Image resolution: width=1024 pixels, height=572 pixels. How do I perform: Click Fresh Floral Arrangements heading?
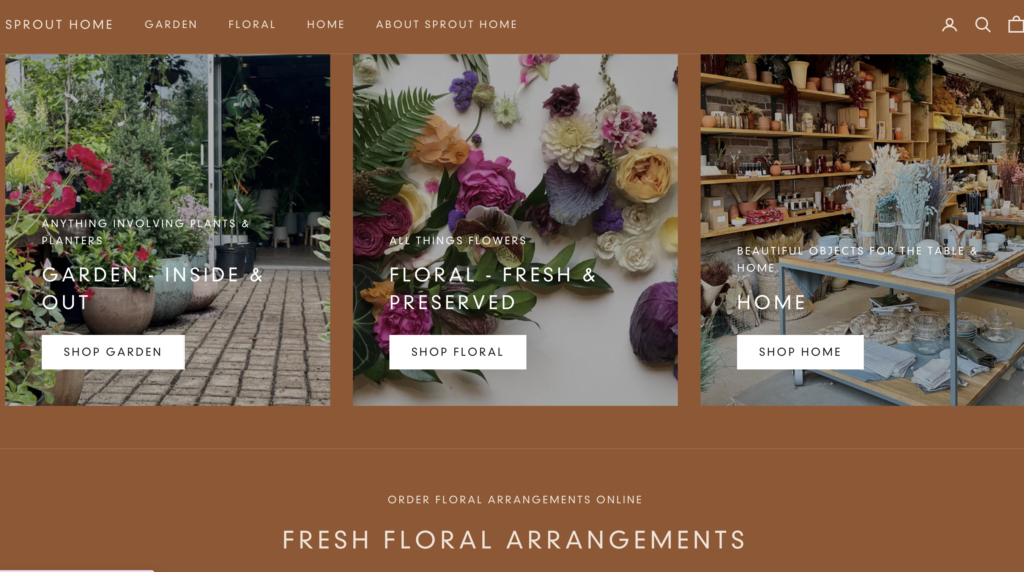[515, 540]
